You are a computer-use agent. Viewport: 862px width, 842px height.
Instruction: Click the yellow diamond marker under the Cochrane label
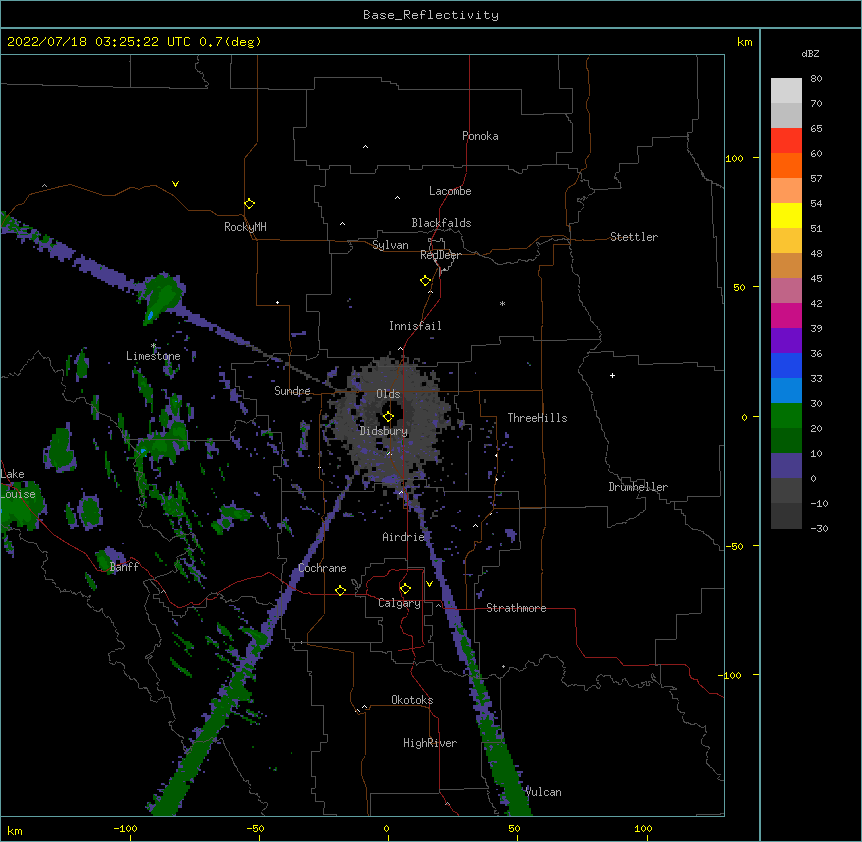(340, 590)
